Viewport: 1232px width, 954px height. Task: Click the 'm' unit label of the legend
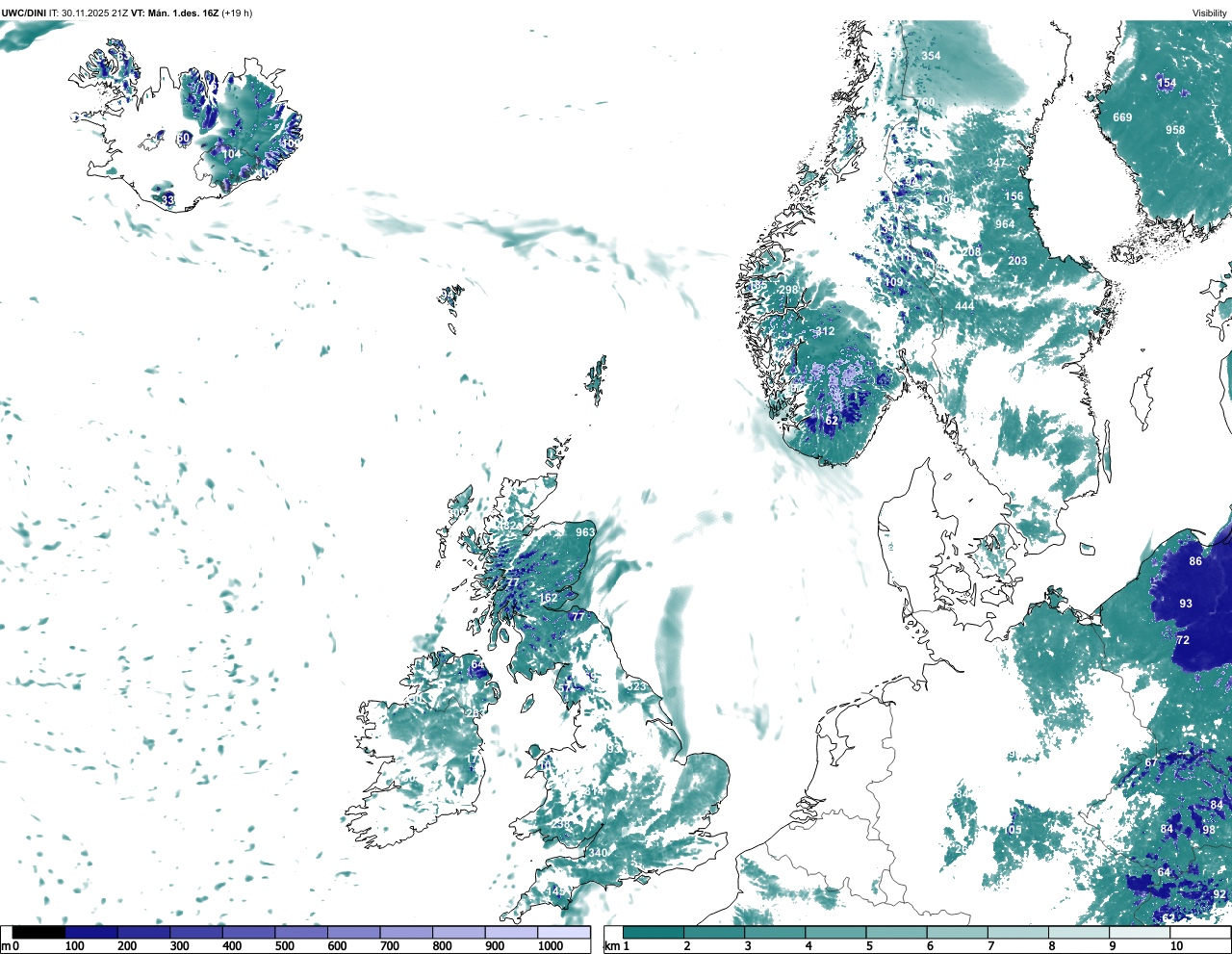[5, 946]
